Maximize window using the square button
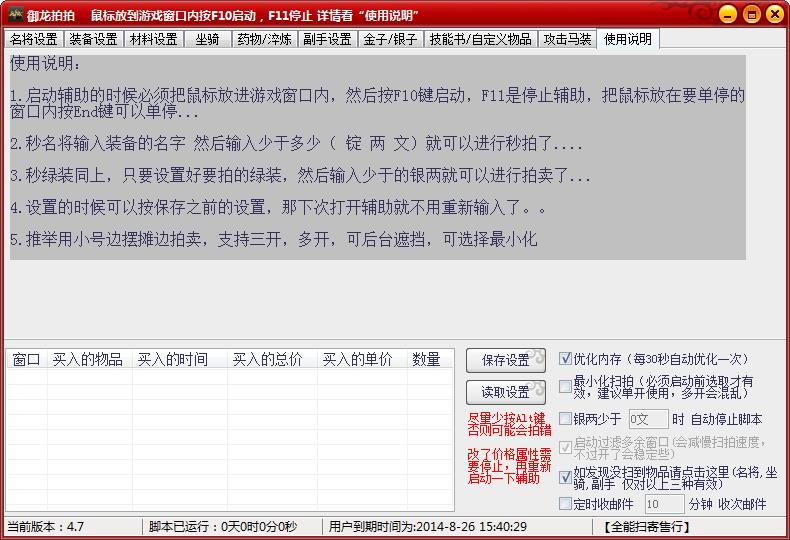 tap(752, 14)
